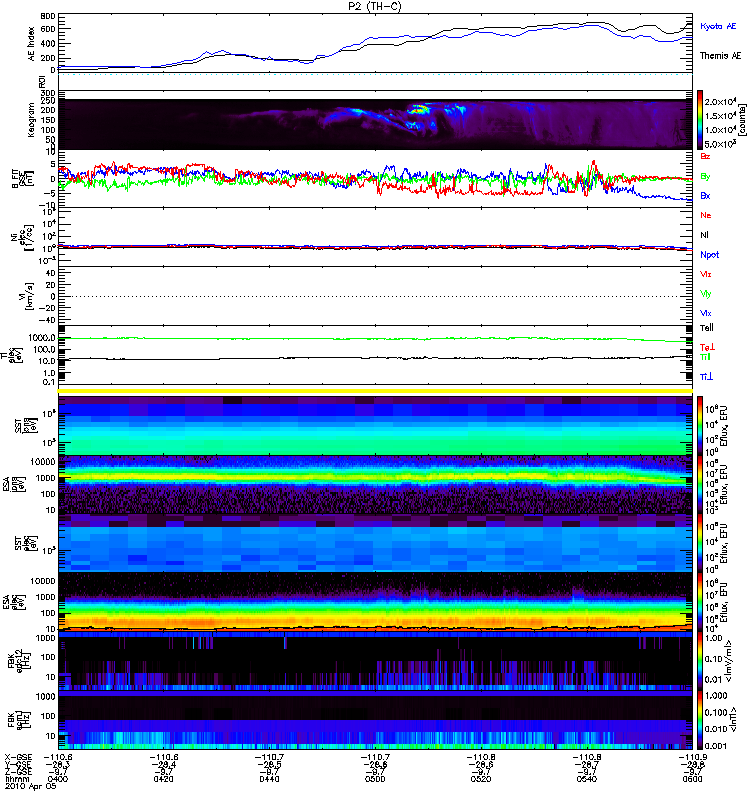Screen dimensions: 750x800
Task: Select the red Ne density legend label
Action: coord(706,215)
